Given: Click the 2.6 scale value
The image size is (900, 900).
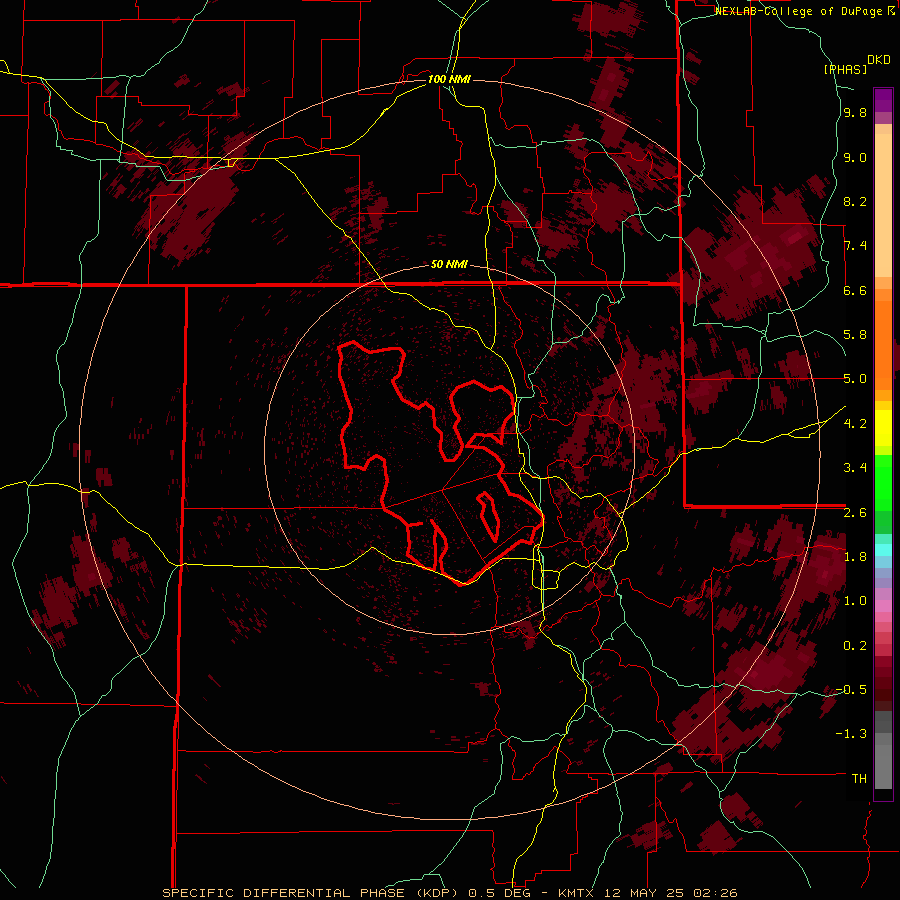Looking at the screenshot, I should pos(855,513).
